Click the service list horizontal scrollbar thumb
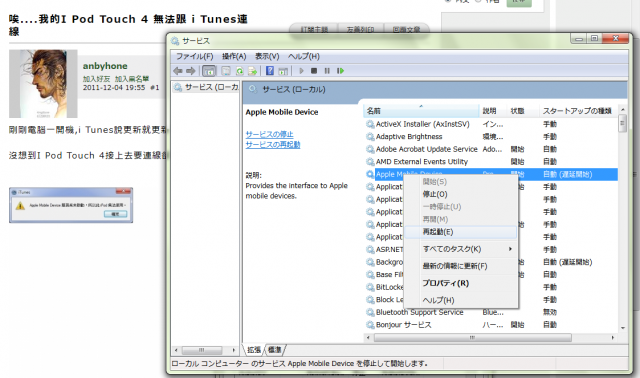Image resolution: width=640 pixels, height=378 pixels. pyautogui.click(x=473, y=338)
